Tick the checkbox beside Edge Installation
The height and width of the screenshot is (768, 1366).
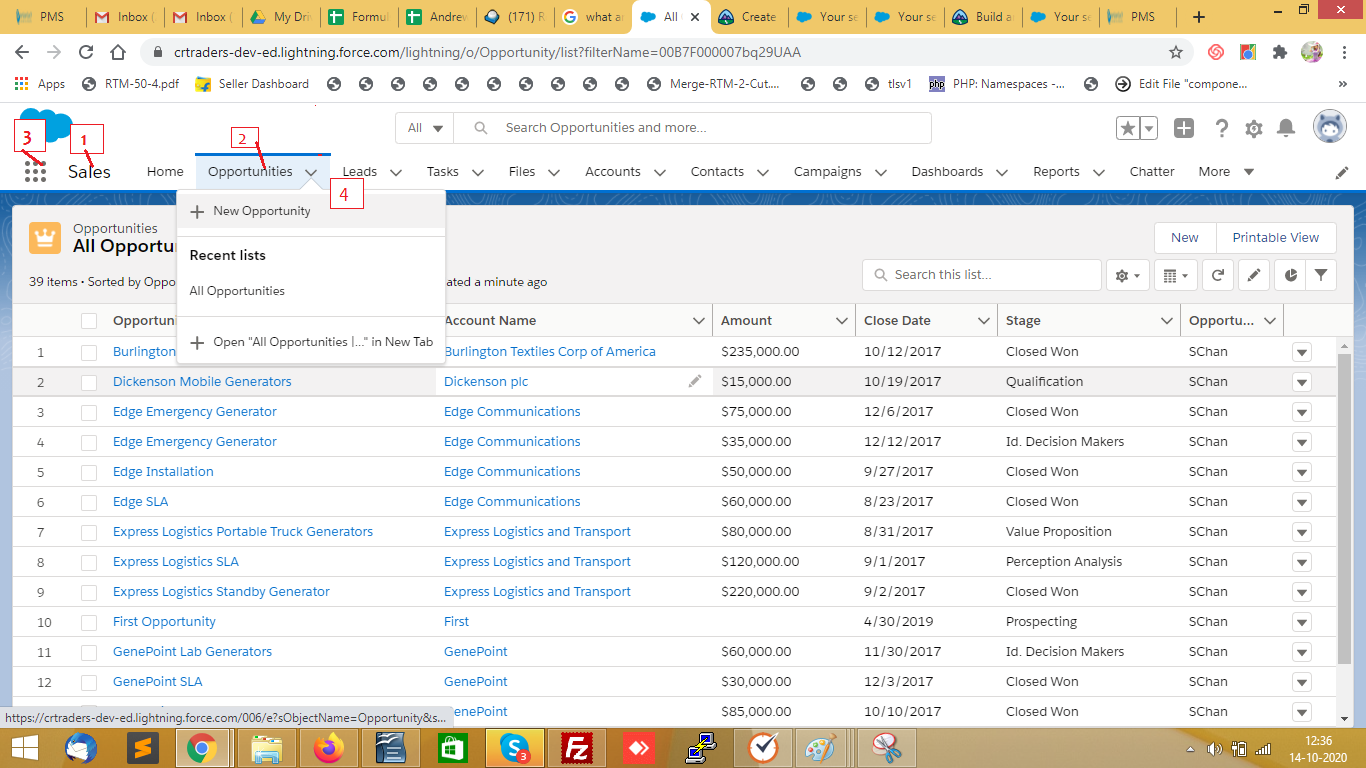click(88, 471)
